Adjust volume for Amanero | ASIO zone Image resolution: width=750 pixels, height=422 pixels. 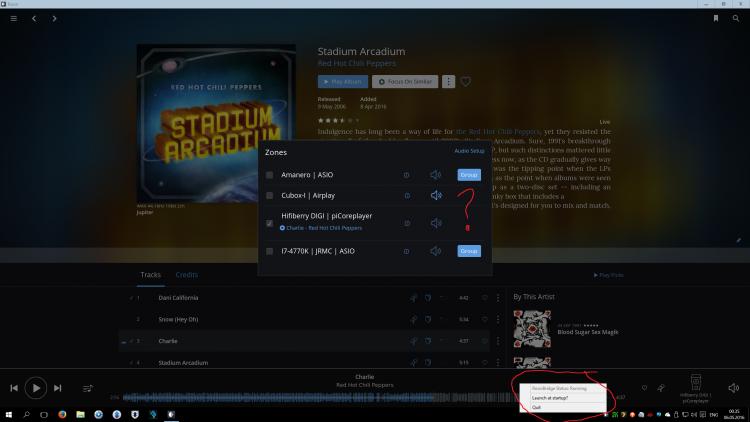(x=436, y=175)
